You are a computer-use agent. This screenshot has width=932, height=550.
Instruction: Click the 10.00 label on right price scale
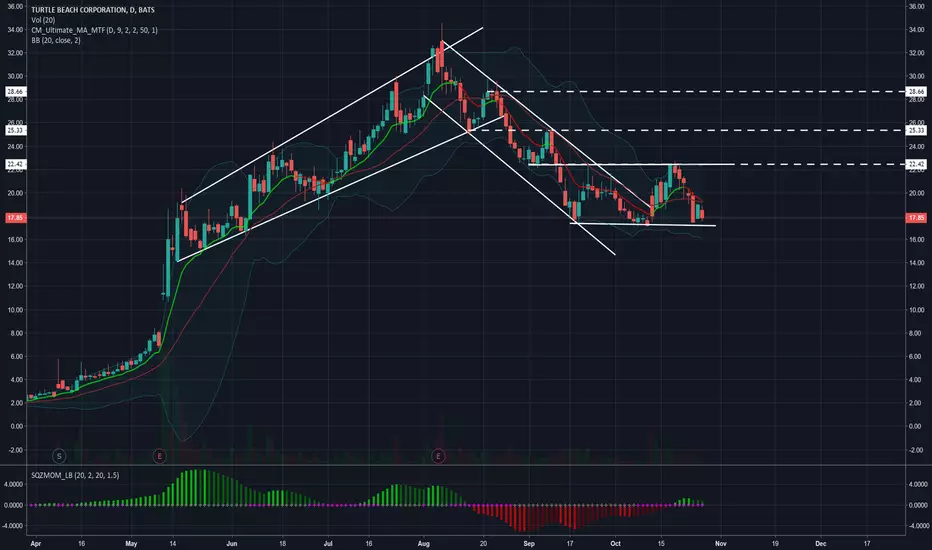click(x=916, y=310)
